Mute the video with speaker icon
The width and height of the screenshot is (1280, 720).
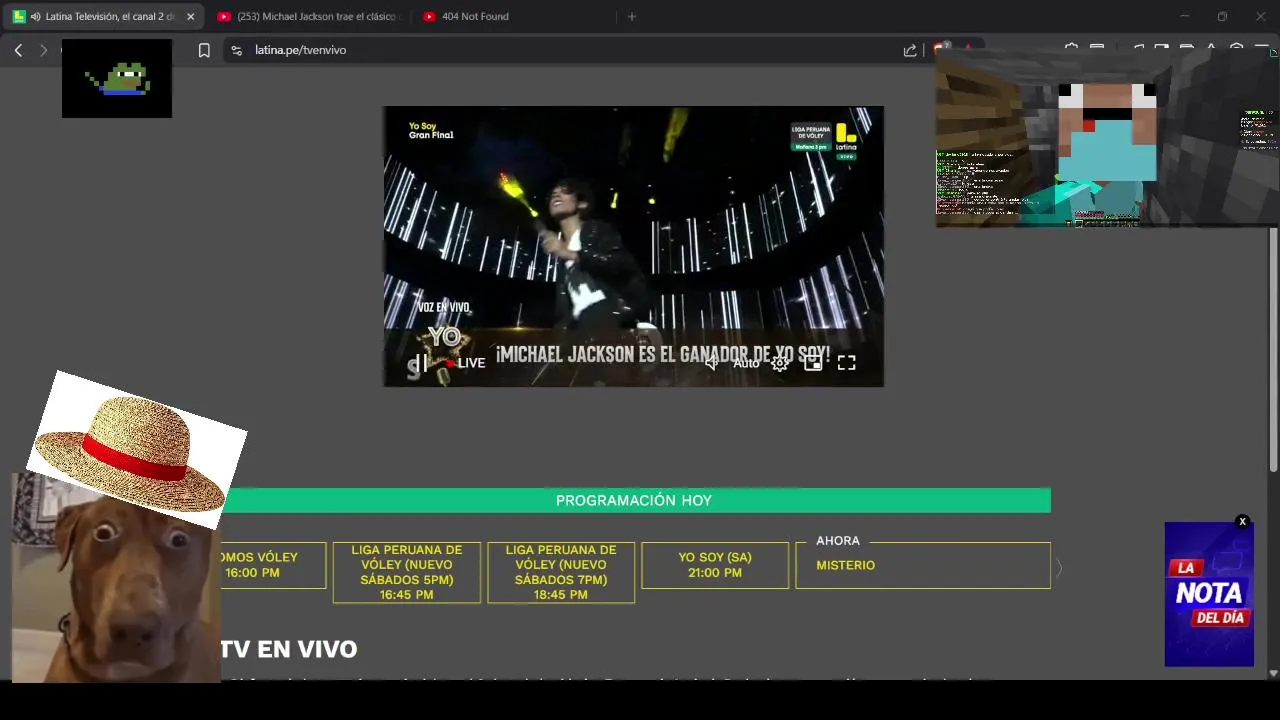coord(712,363)
